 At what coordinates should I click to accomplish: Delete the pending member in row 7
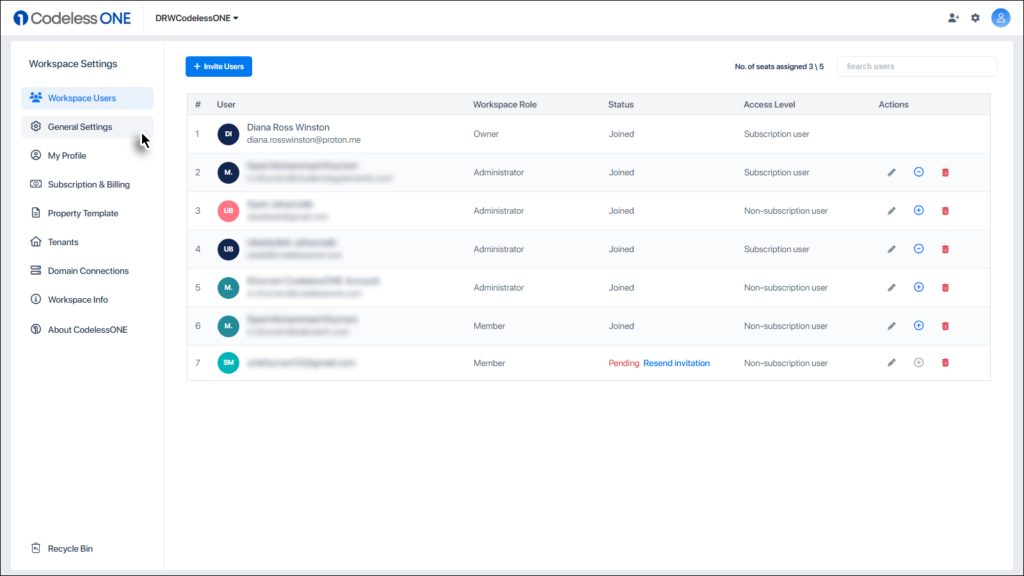[945, 363]
